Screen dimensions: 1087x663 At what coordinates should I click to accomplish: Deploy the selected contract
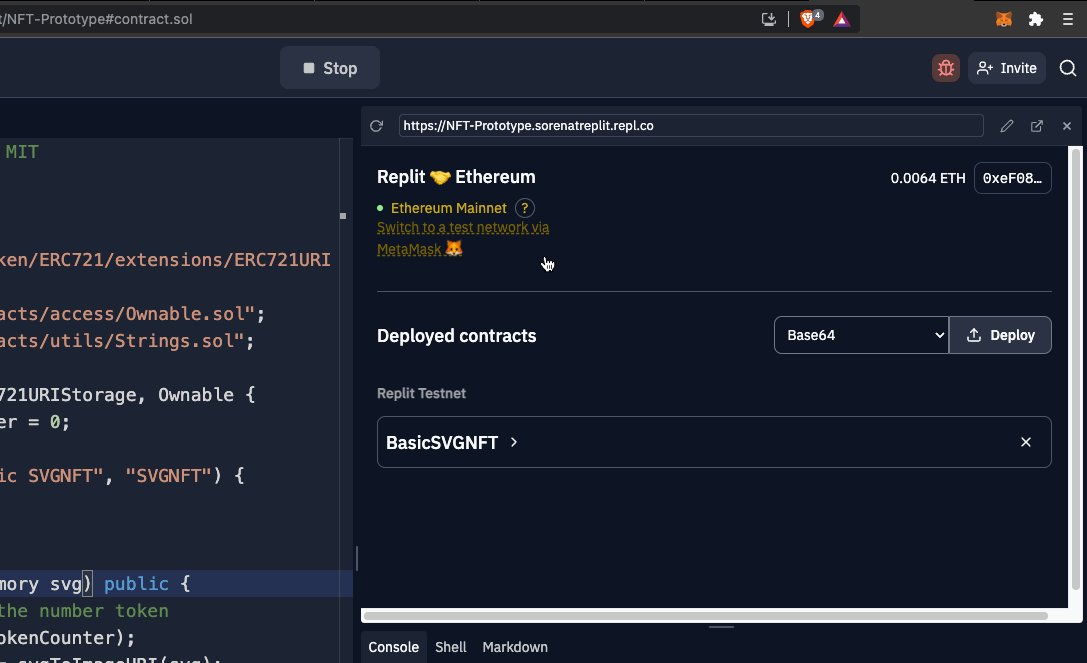[1000, 335]
